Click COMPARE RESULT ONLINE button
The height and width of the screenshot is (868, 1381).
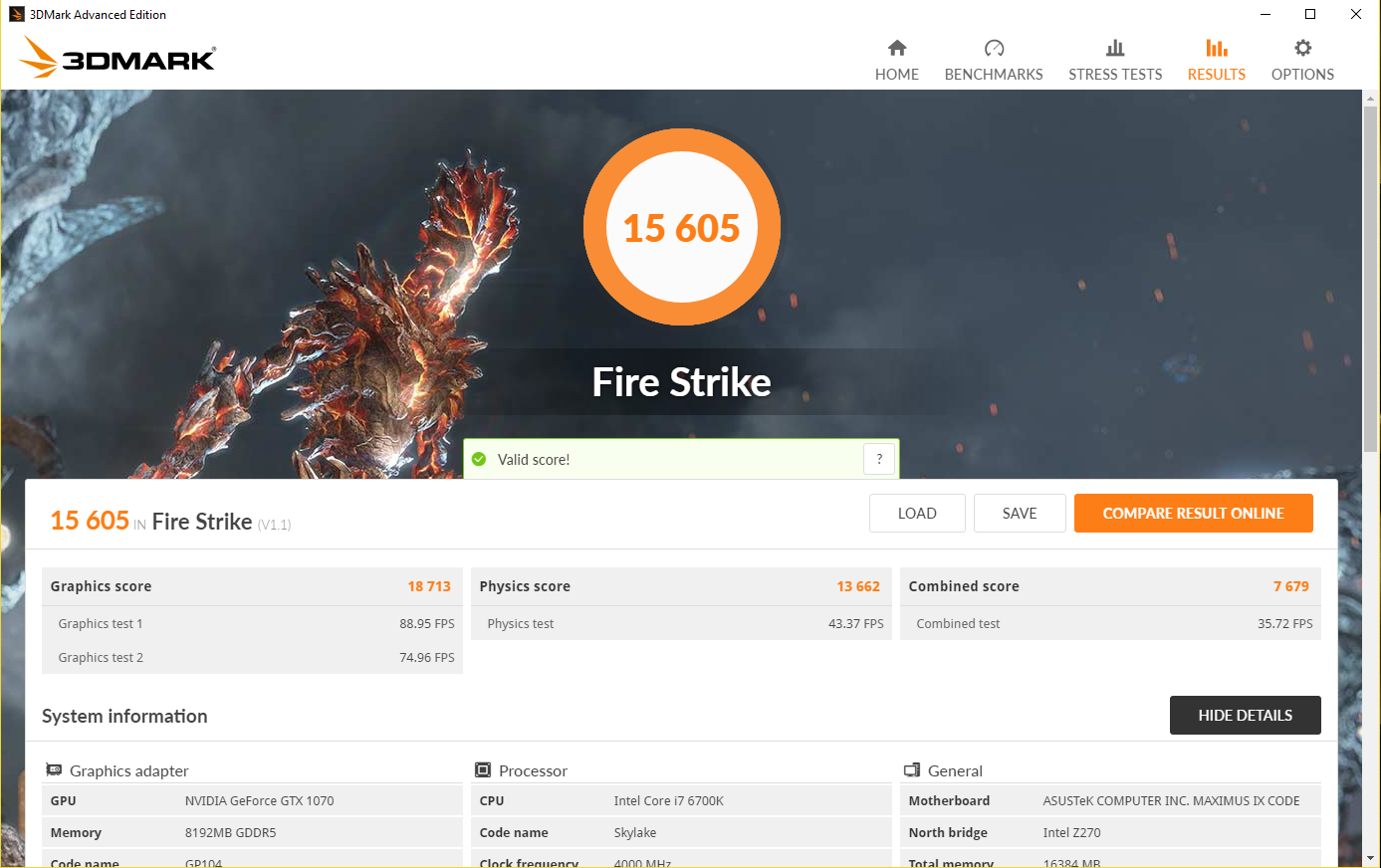coord(1194,514)
